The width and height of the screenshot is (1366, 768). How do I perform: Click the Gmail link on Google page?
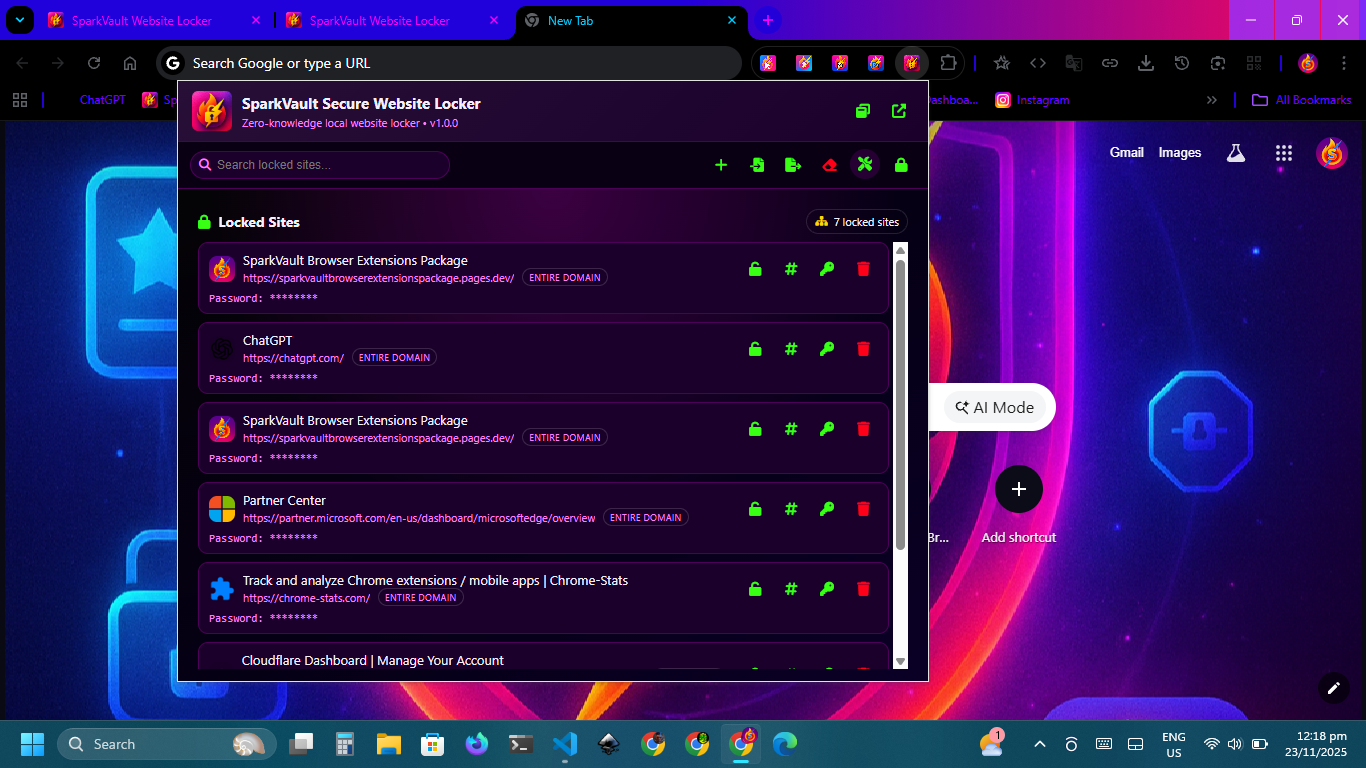pyautogui.click(x=1126, y=153)
